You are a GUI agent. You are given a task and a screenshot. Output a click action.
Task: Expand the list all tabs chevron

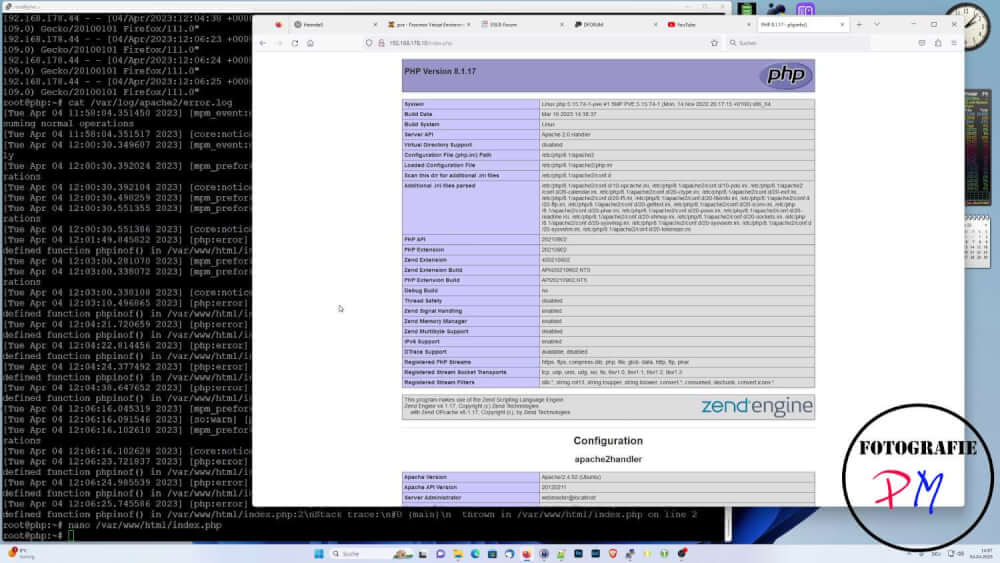click(877, 24)
